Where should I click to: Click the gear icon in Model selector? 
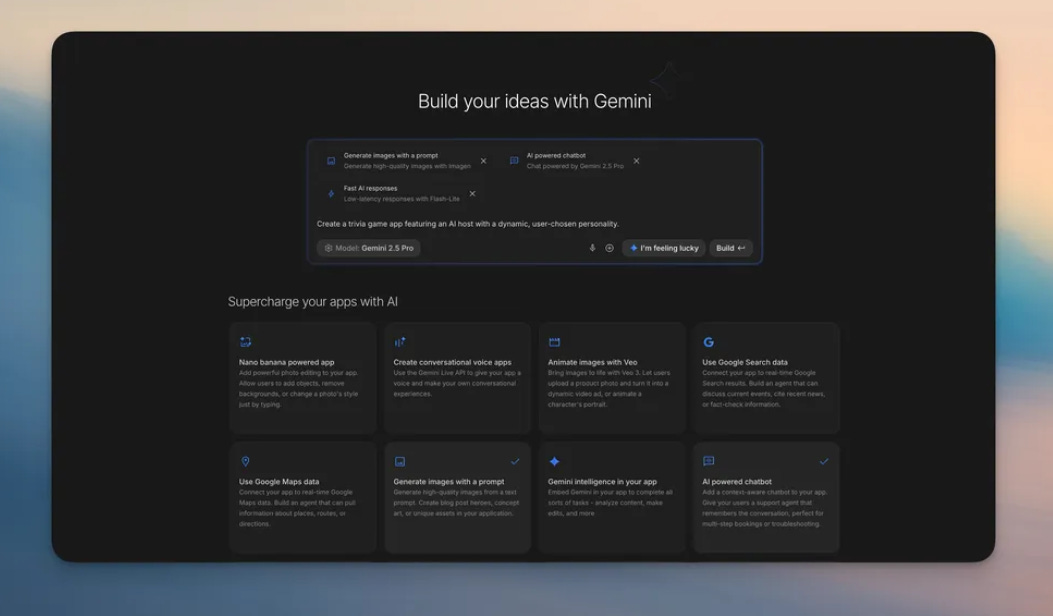point(328,248)
